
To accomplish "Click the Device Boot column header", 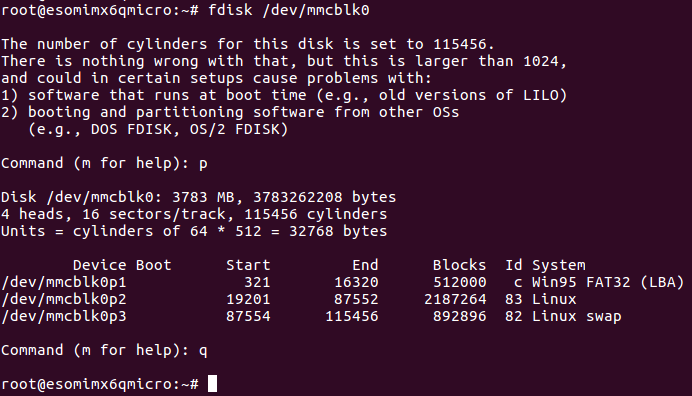I will tap(122, 265).
